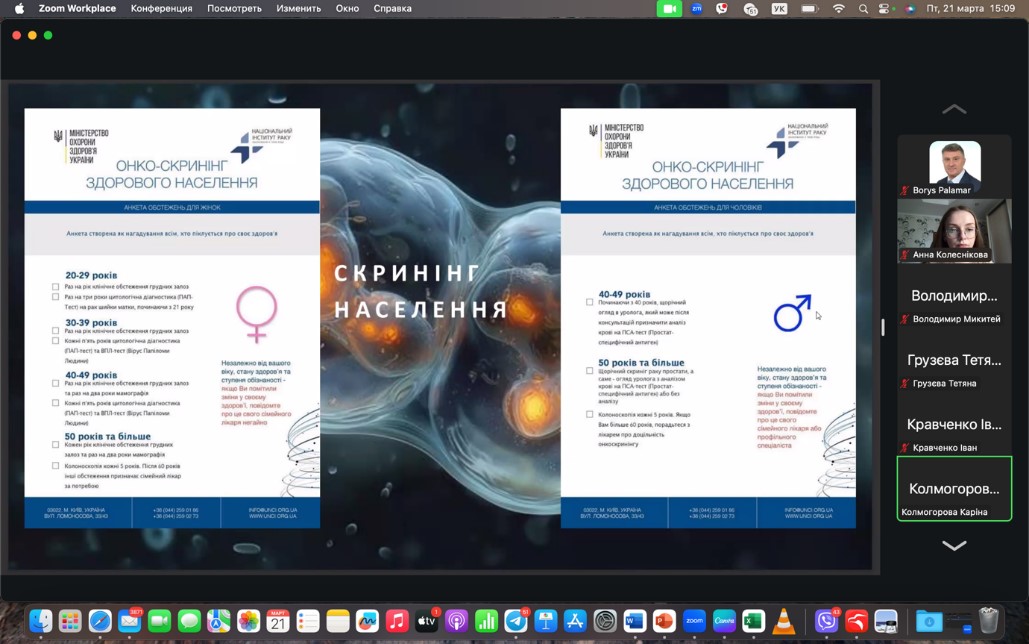The height and width of the screenshot is (644, 1029).
Task: Launch the Music app
Action: 397,620
